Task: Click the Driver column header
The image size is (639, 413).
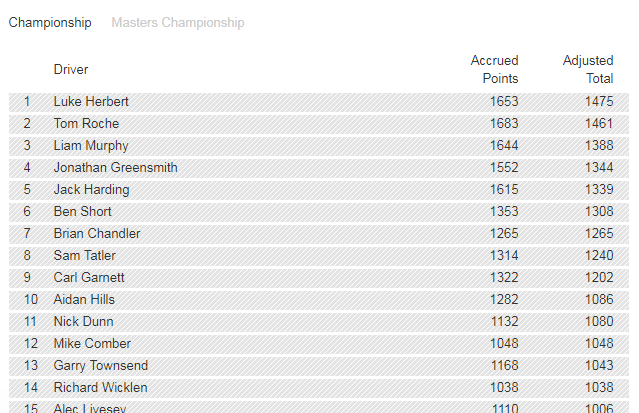Action: point(71,70)
